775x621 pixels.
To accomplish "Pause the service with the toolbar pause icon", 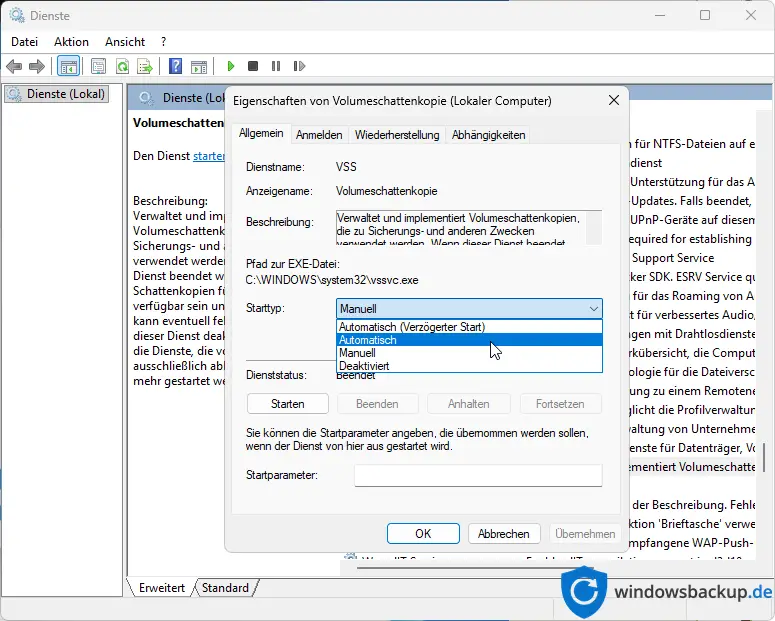I will point(276,66).
